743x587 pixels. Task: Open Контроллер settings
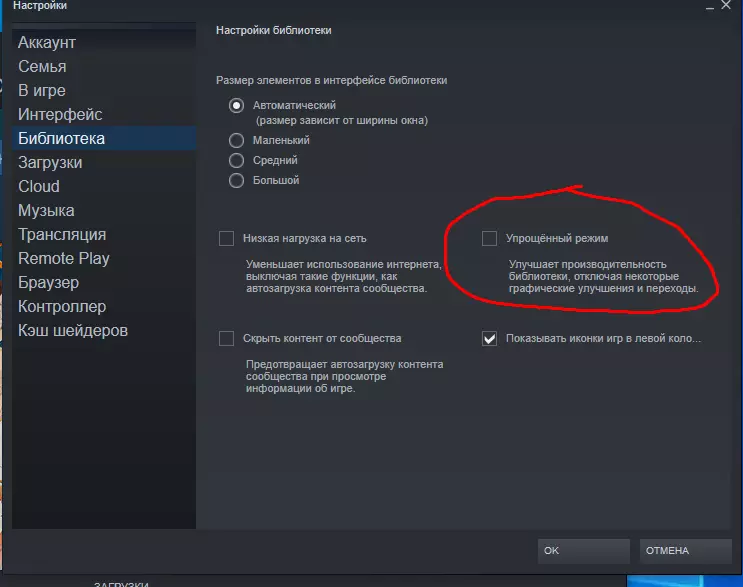coord(104,307)
